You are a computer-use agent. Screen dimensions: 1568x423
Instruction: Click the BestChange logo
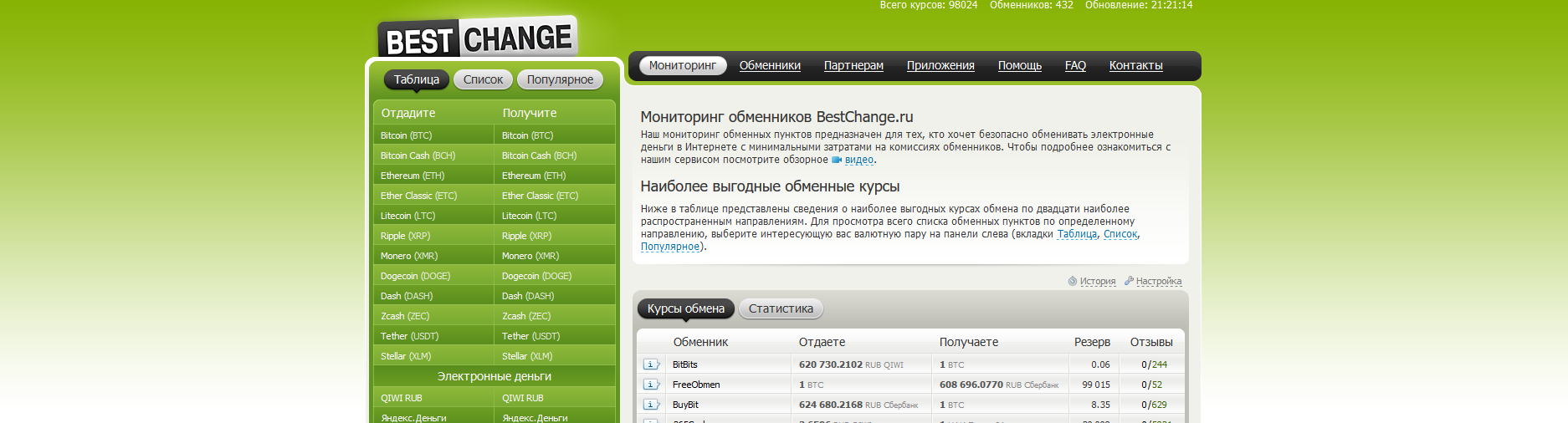(x=478, y=37)
